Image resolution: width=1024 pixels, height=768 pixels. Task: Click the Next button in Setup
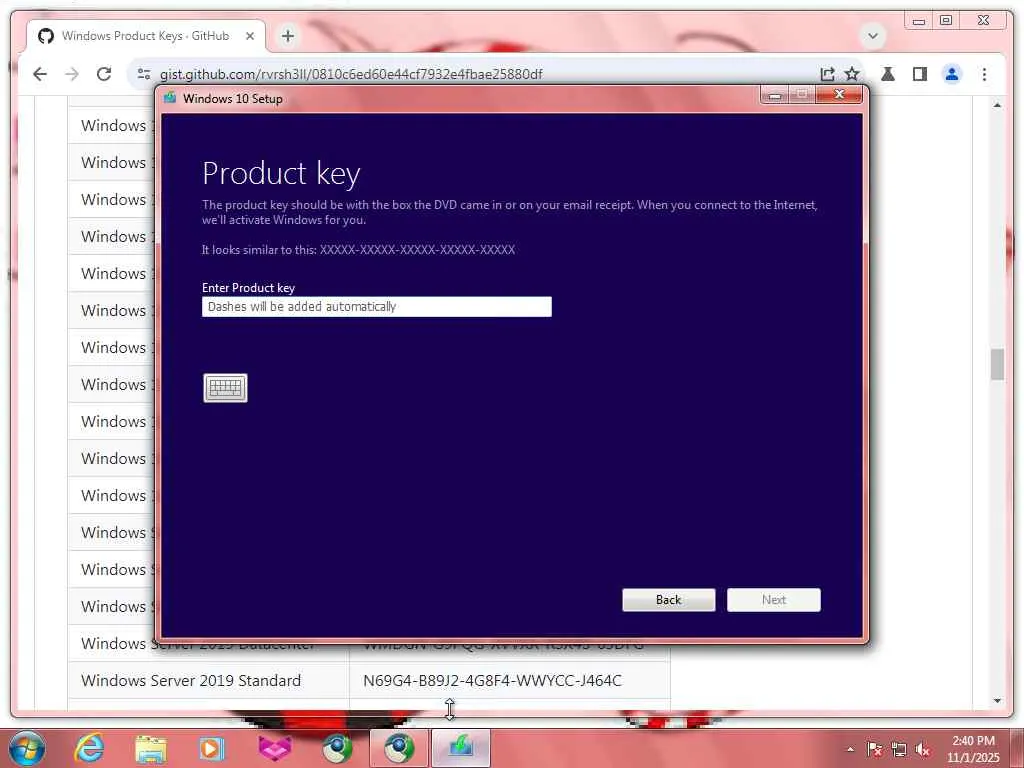click(x=774, y=600)
